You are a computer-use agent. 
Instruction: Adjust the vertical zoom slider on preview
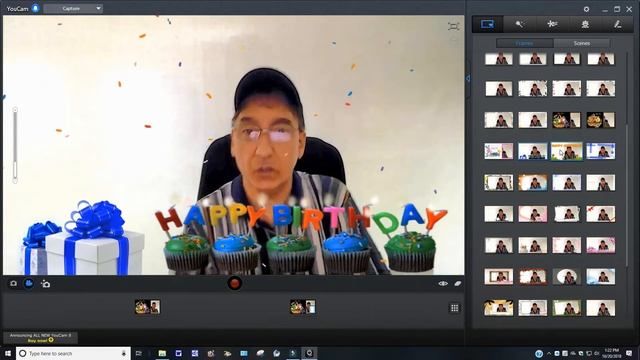point(15,145)
